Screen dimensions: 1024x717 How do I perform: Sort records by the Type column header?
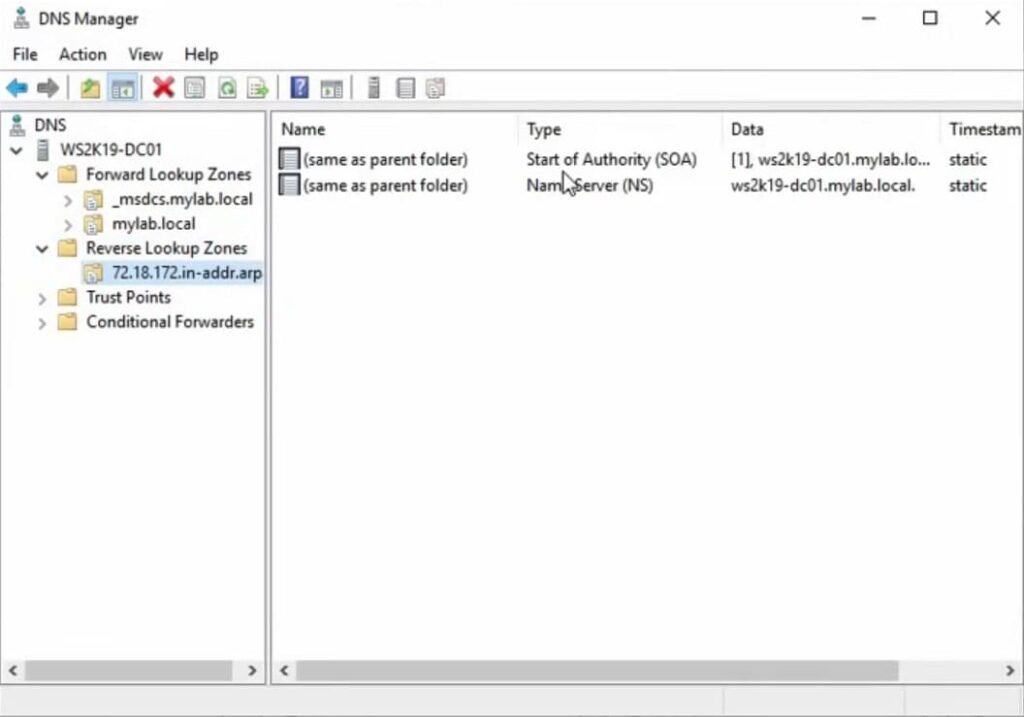click(544, 129)
